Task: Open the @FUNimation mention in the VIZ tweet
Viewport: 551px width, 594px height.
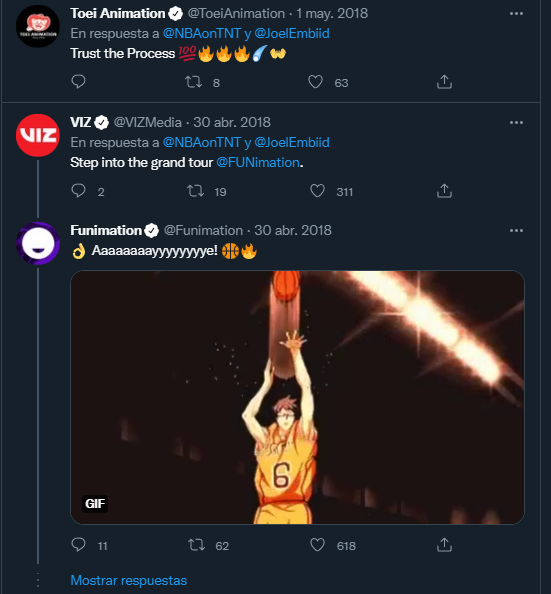Action: (x=258, y=163)
